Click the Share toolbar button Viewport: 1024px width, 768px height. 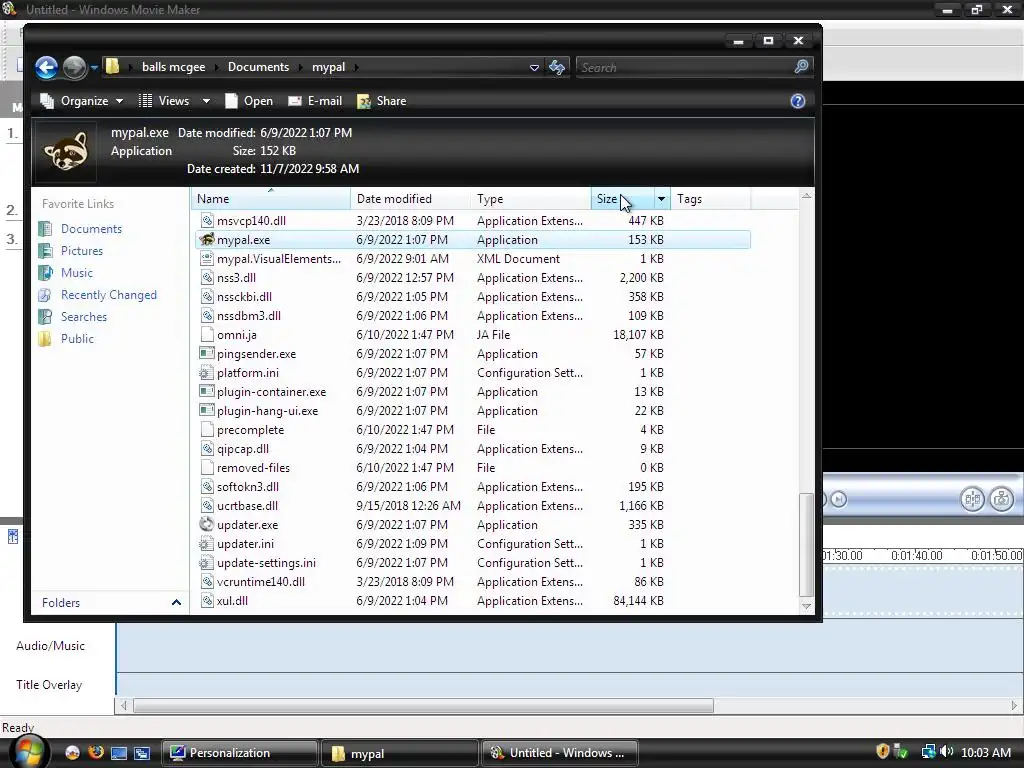click(x=382, y=101)
